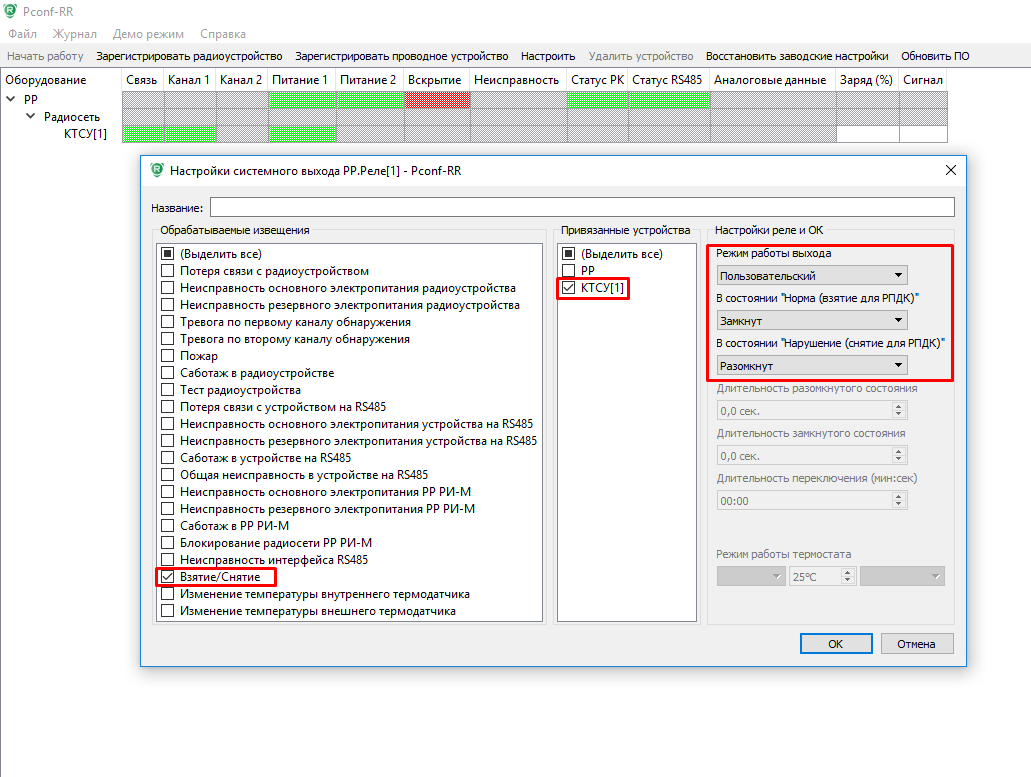Open the 'Пользовательский' output mode dropdown

click(x=812, y=275)
